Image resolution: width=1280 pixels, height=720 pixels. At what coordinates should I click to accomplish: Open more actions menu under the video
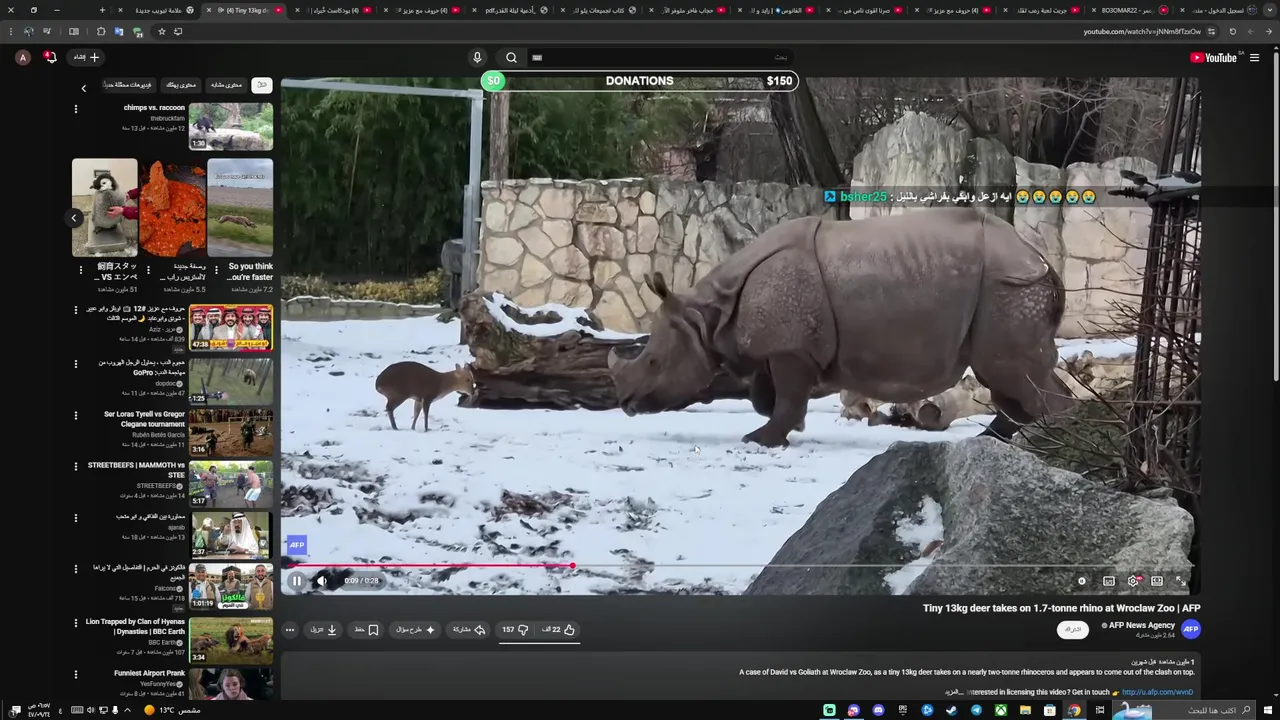click(x=290, y=630)
